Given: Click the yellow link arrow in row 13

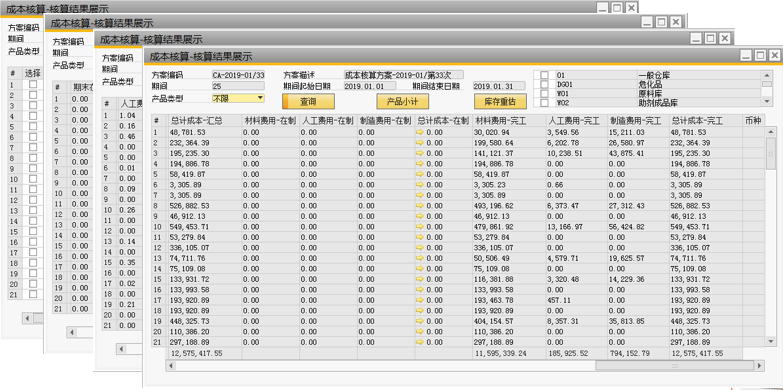Looking at the screenshot, I should pos(419,258).
